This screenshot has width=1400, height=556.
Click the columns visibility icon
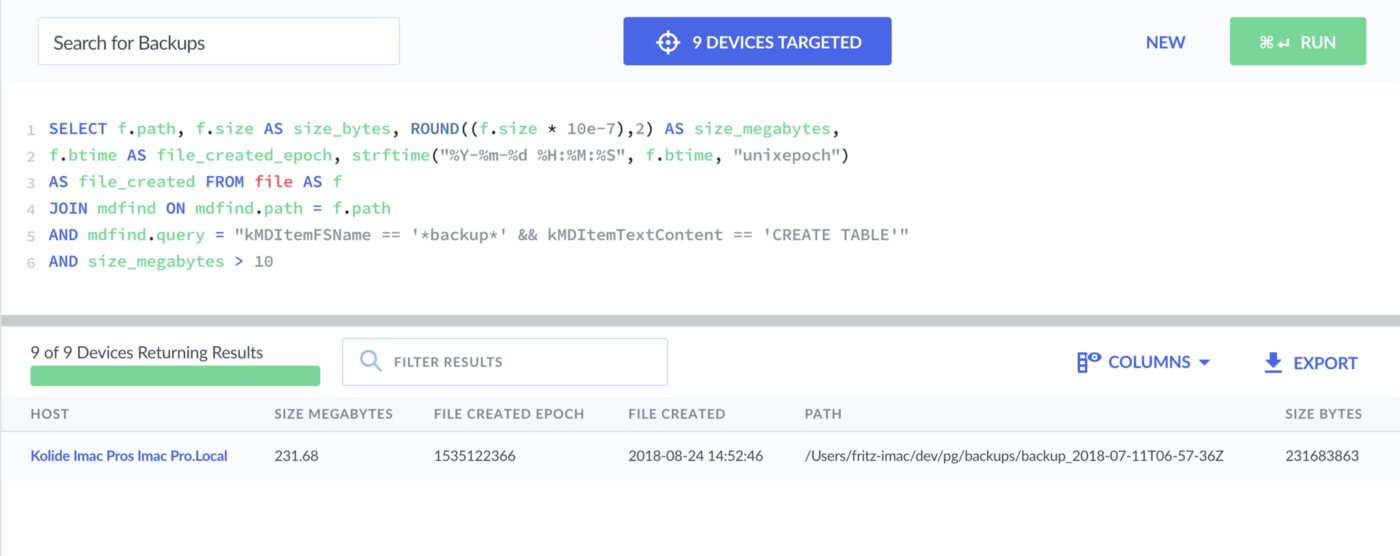point(1088,362)
